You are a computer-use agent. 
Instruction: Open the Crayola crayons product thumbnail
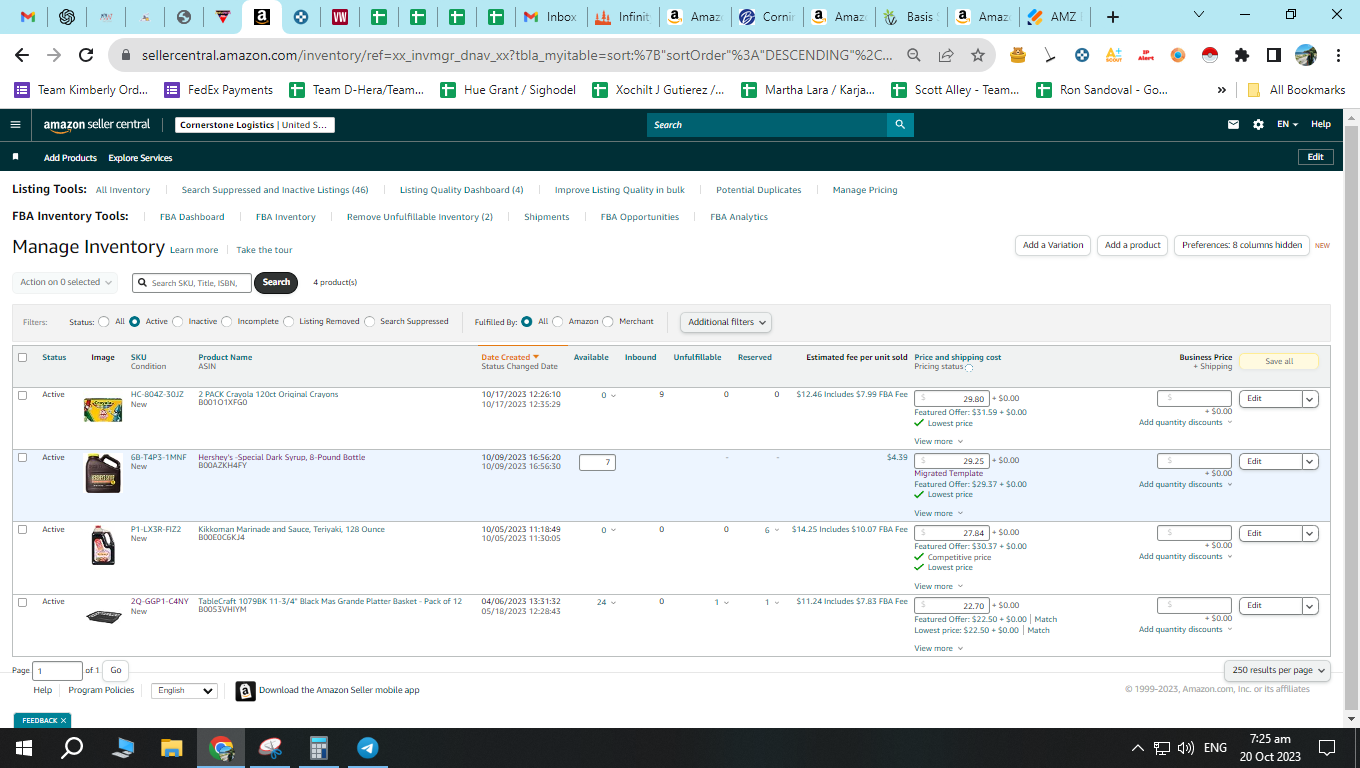click(x=103, y=409)
